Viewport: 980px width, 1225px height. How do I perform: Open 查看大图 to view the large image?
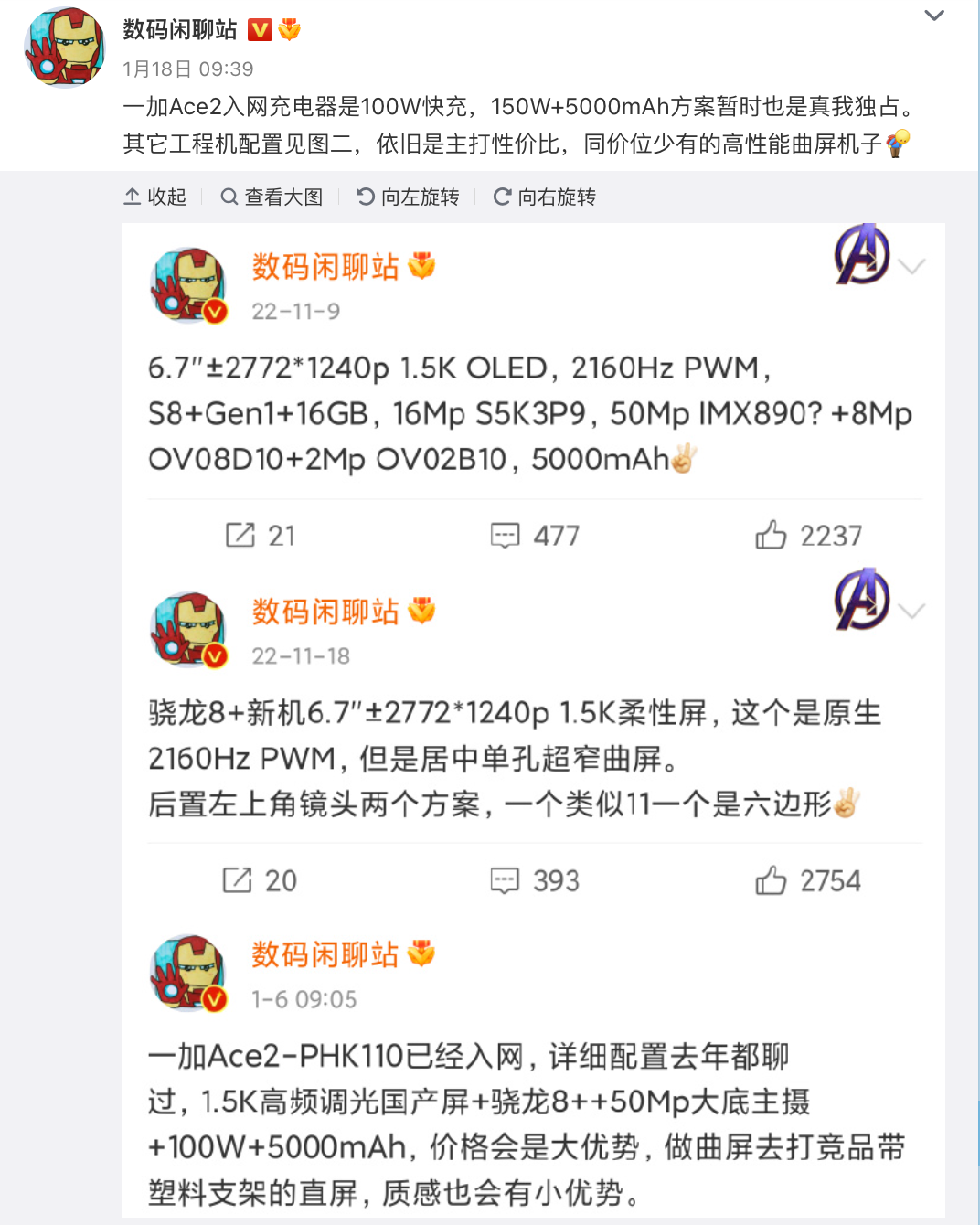(272, 197)
